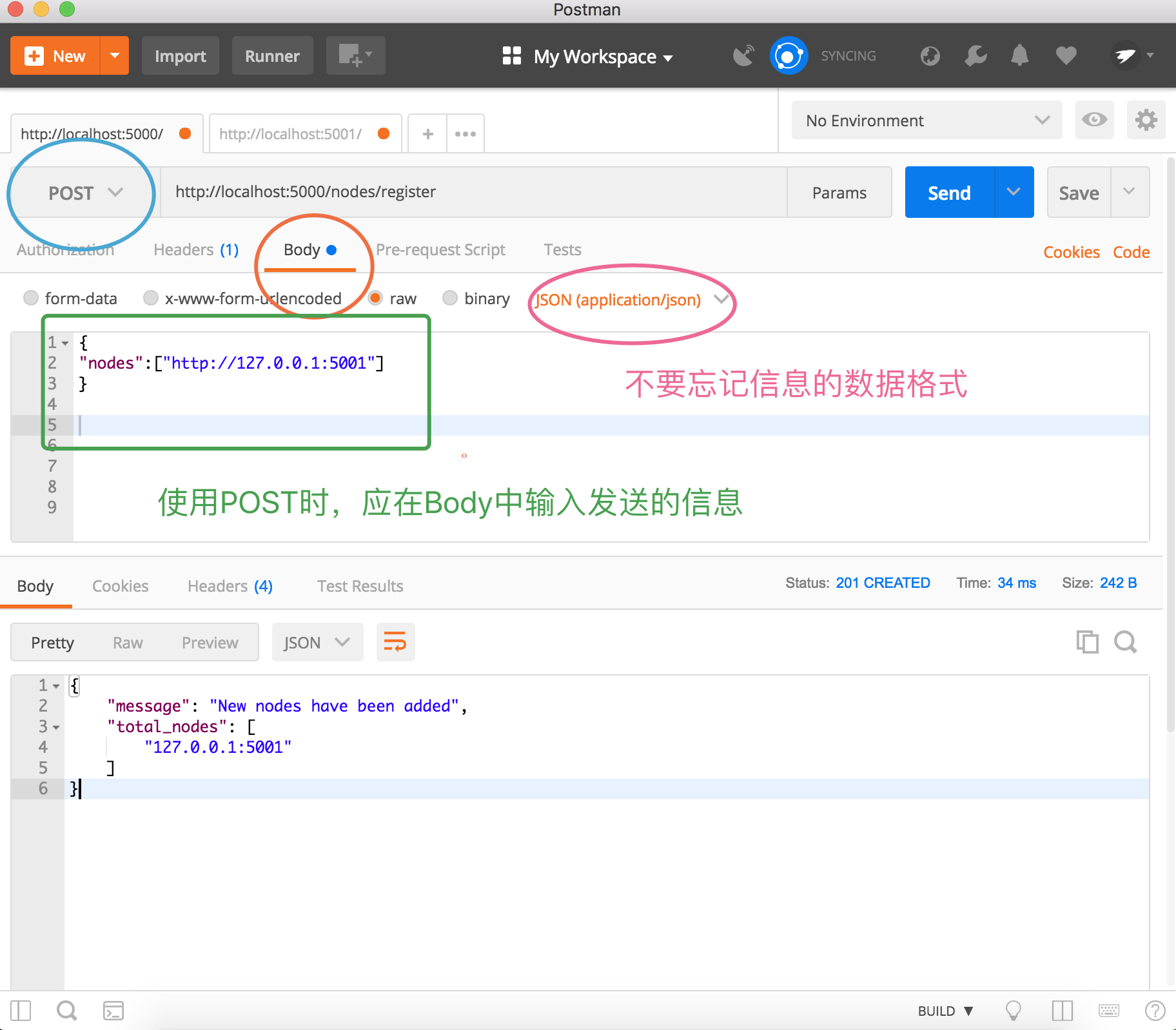
Task: Expand the Save button options arrow
Action: click(x=1129, y=192)
